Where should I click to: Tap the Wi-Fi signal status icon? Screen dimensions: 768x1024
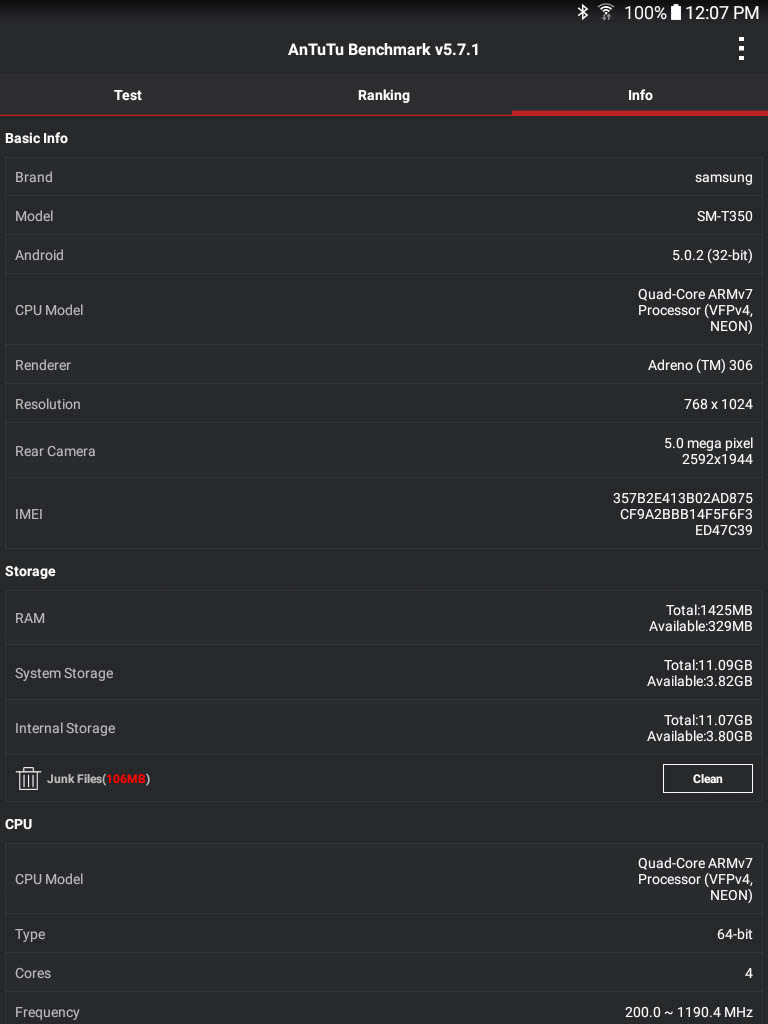coord(606,13)
